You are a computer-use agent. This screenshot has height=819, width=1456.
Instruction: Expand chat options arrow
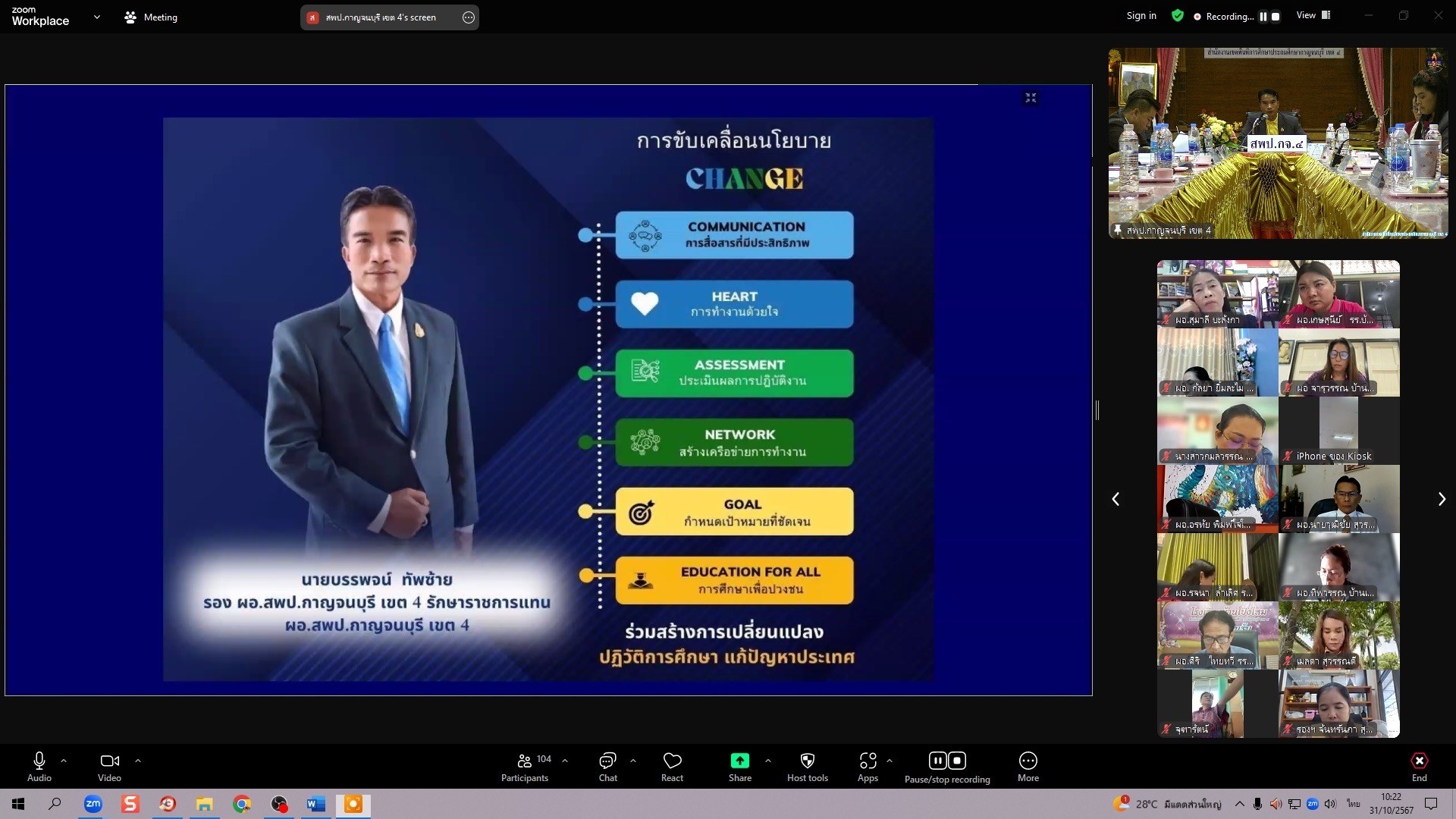coord(633,760)
